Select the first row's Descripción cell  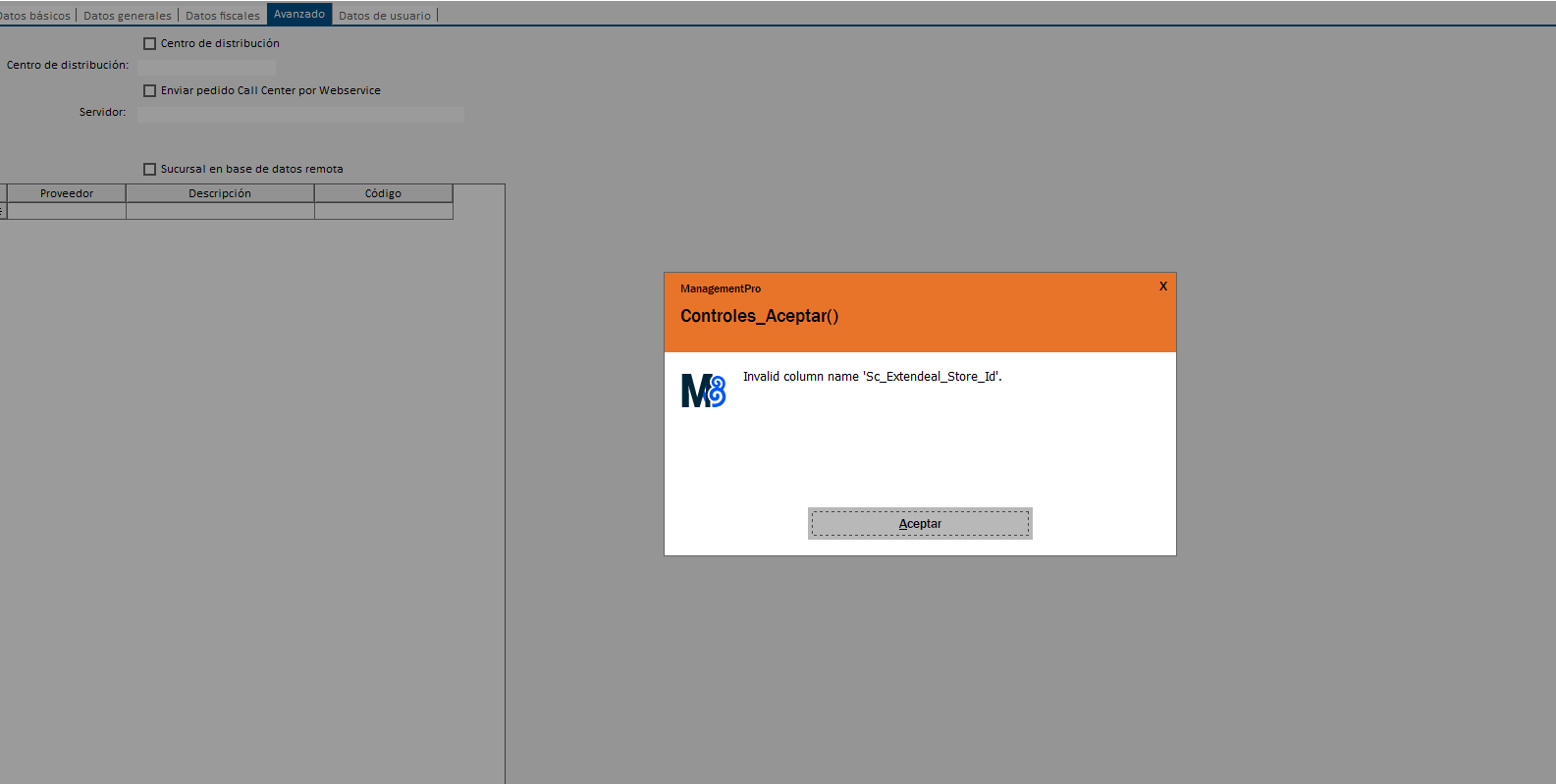[220, 211]
